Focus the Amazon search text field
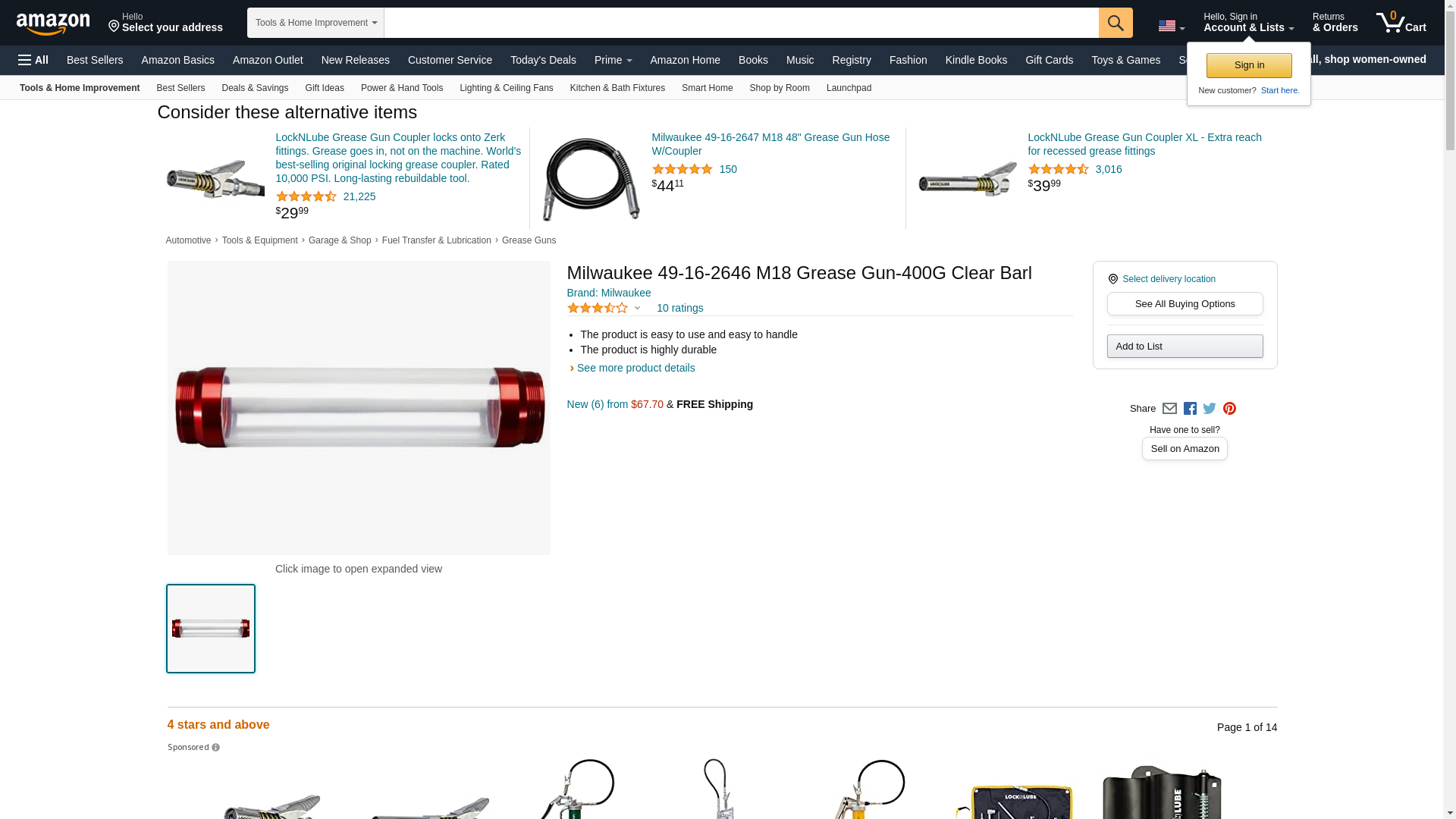The image size is (1456, 819). coord(741,23)
